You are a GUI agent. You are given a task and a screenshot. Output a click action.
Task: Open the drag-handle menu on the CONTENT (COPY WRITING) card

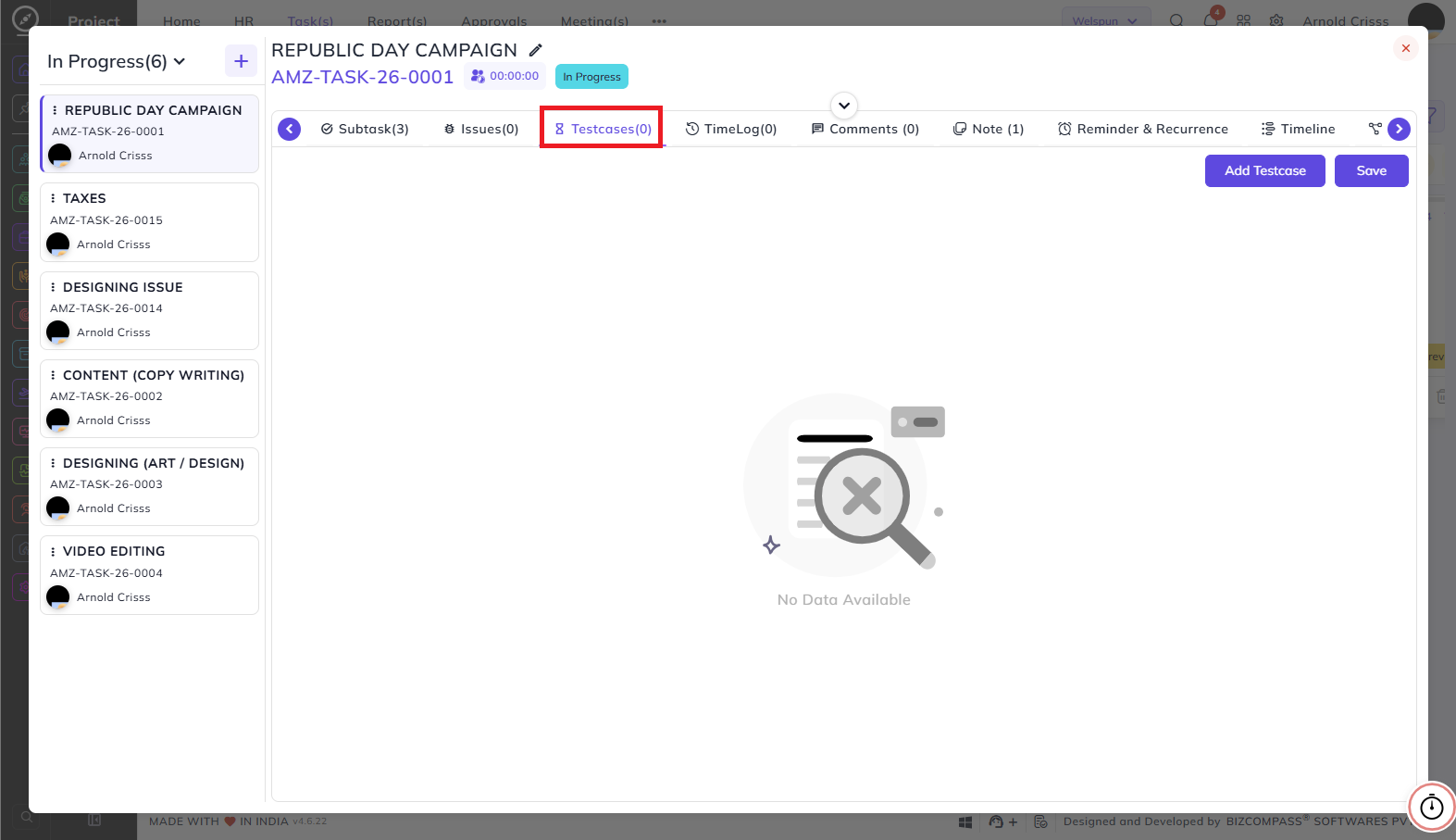(53, 375)
